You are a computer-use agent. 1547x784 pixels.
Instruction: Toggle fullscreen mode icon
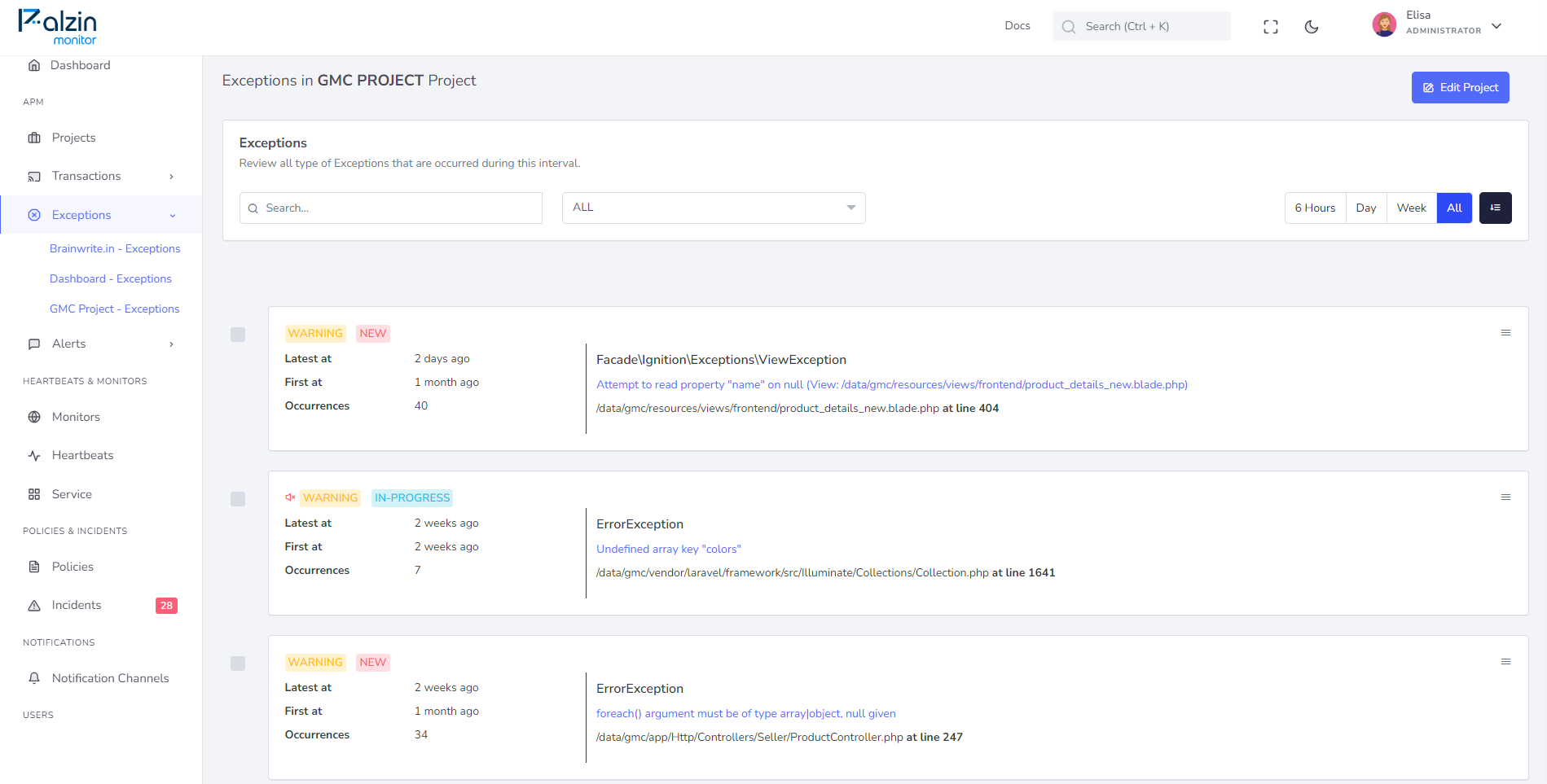coord(1271,27)
